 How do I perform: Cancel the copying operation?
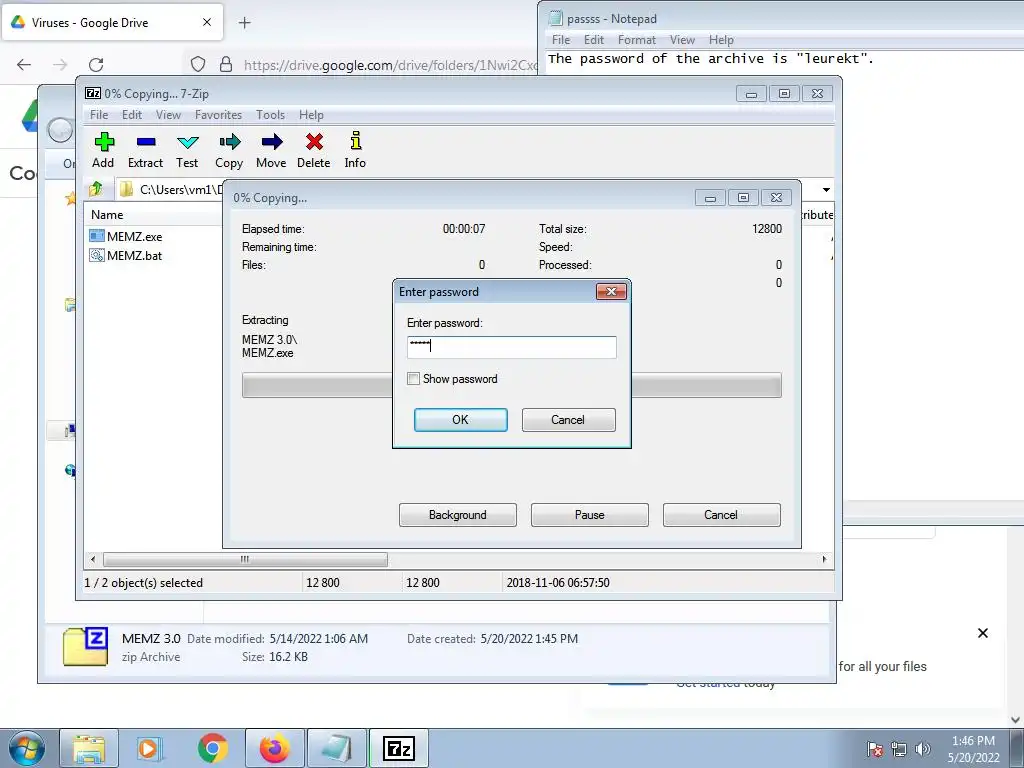pyautogui.click(x=721, y=515)
